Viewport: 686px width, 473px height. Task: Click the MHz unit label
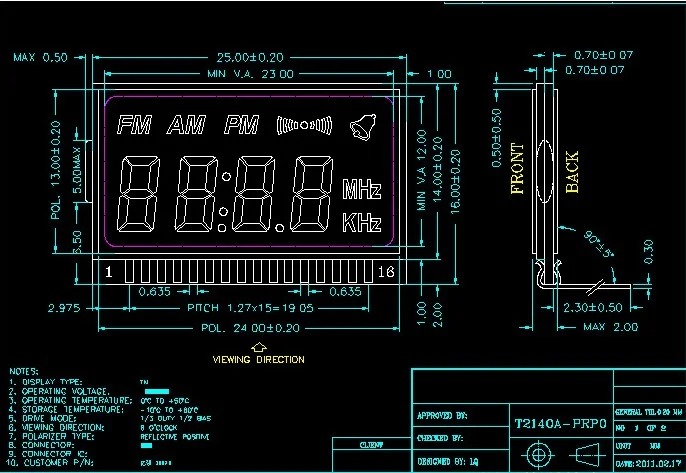(362, 189)
